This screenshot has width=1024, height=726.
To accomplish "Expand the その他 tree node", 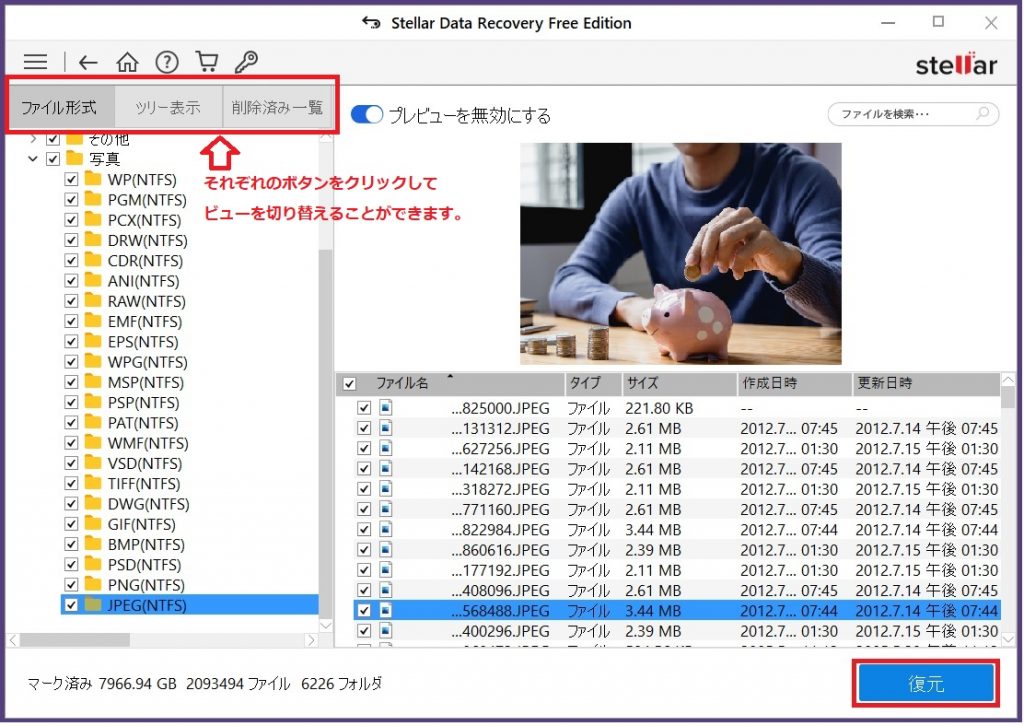I will click(33, 138).
